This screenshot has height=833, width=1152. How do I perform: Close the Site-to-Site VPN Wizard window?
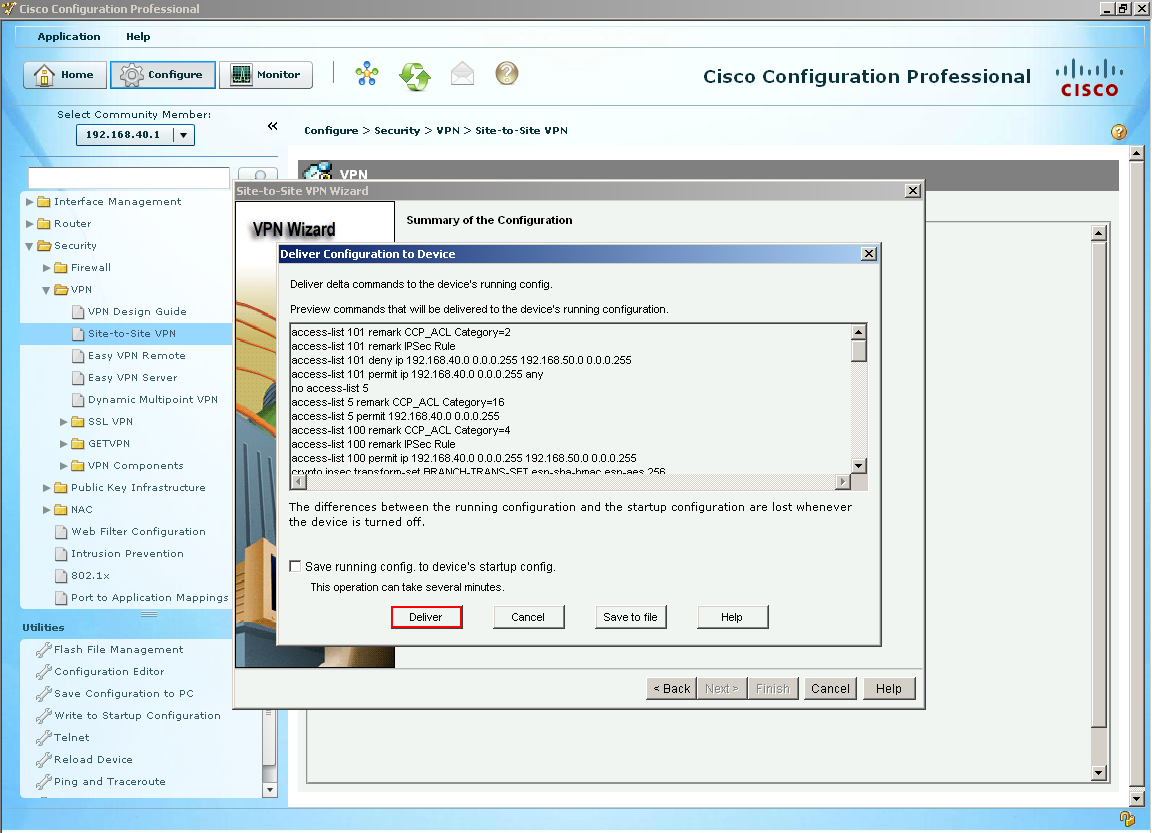pos(912,191)
